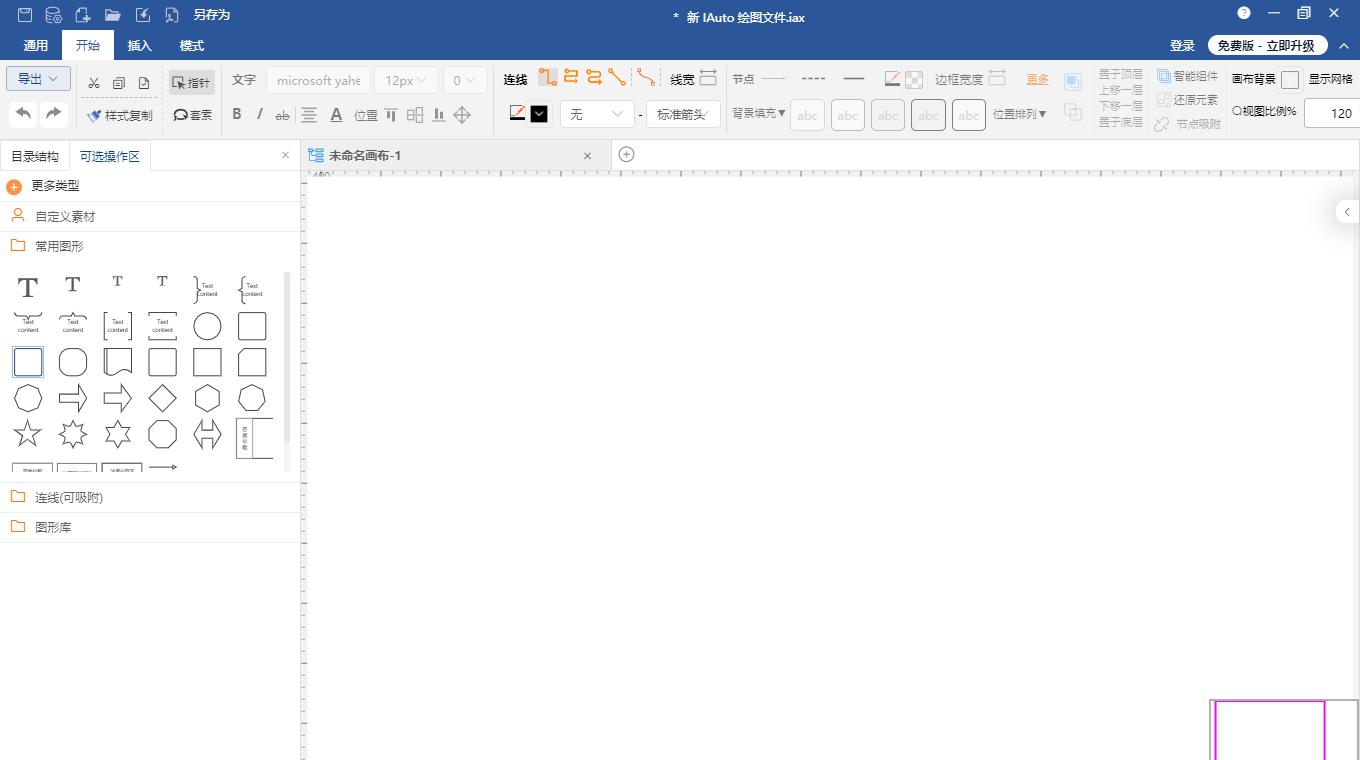The width and height of the screenshot is (1360, 760).
Task: Click the view scale input showing 120
Action: pyautogui.click(x=1332, y=113)
